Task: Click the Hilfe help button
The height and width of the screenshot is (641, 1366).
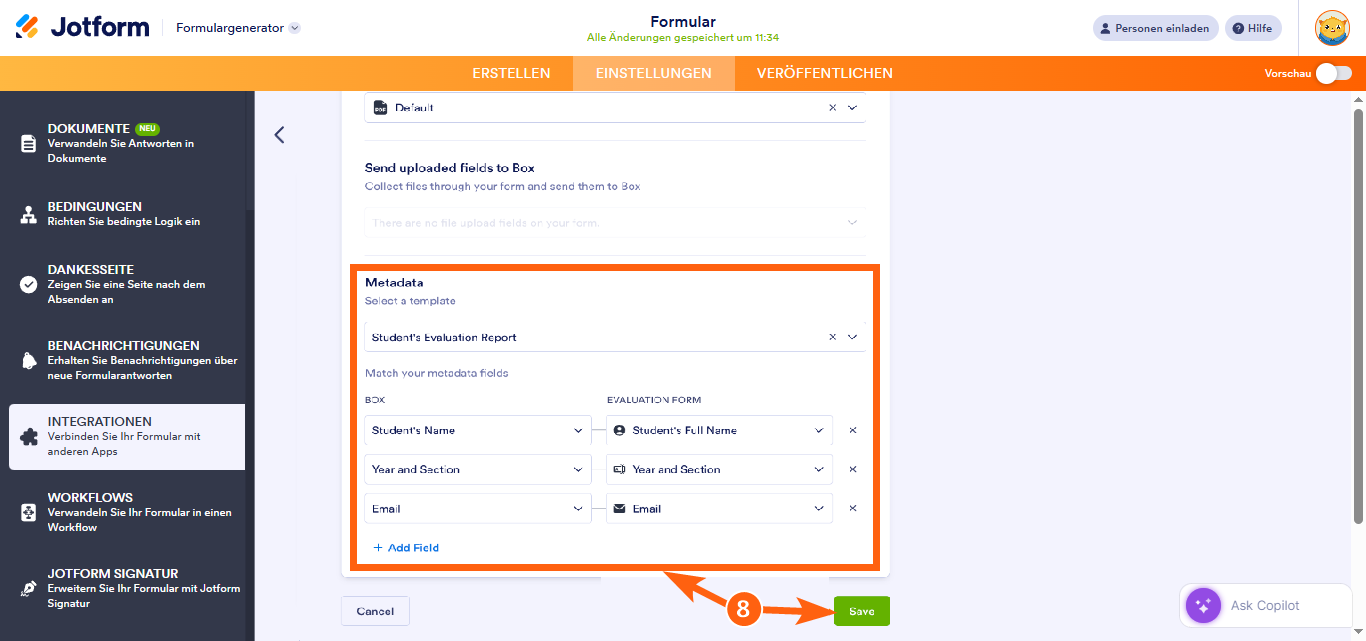Action: [x=1252, y=28]
